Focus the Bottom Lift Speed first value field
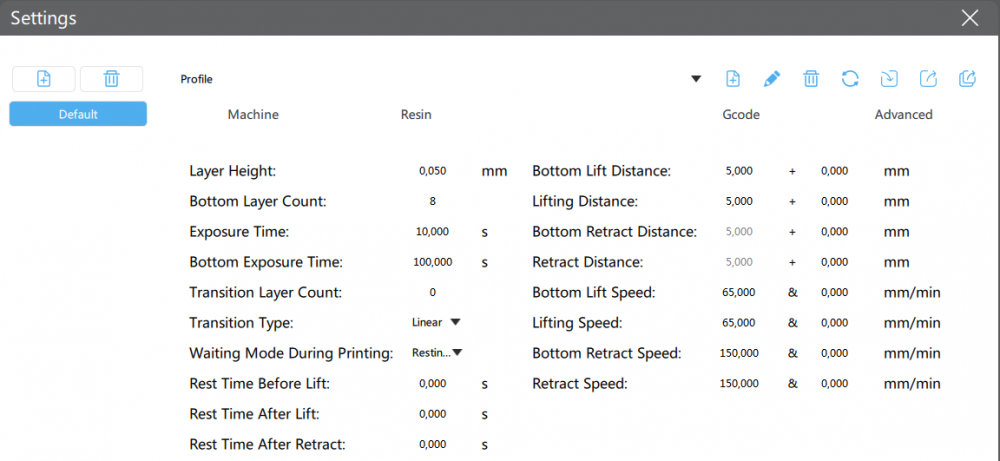 [739, 292]
